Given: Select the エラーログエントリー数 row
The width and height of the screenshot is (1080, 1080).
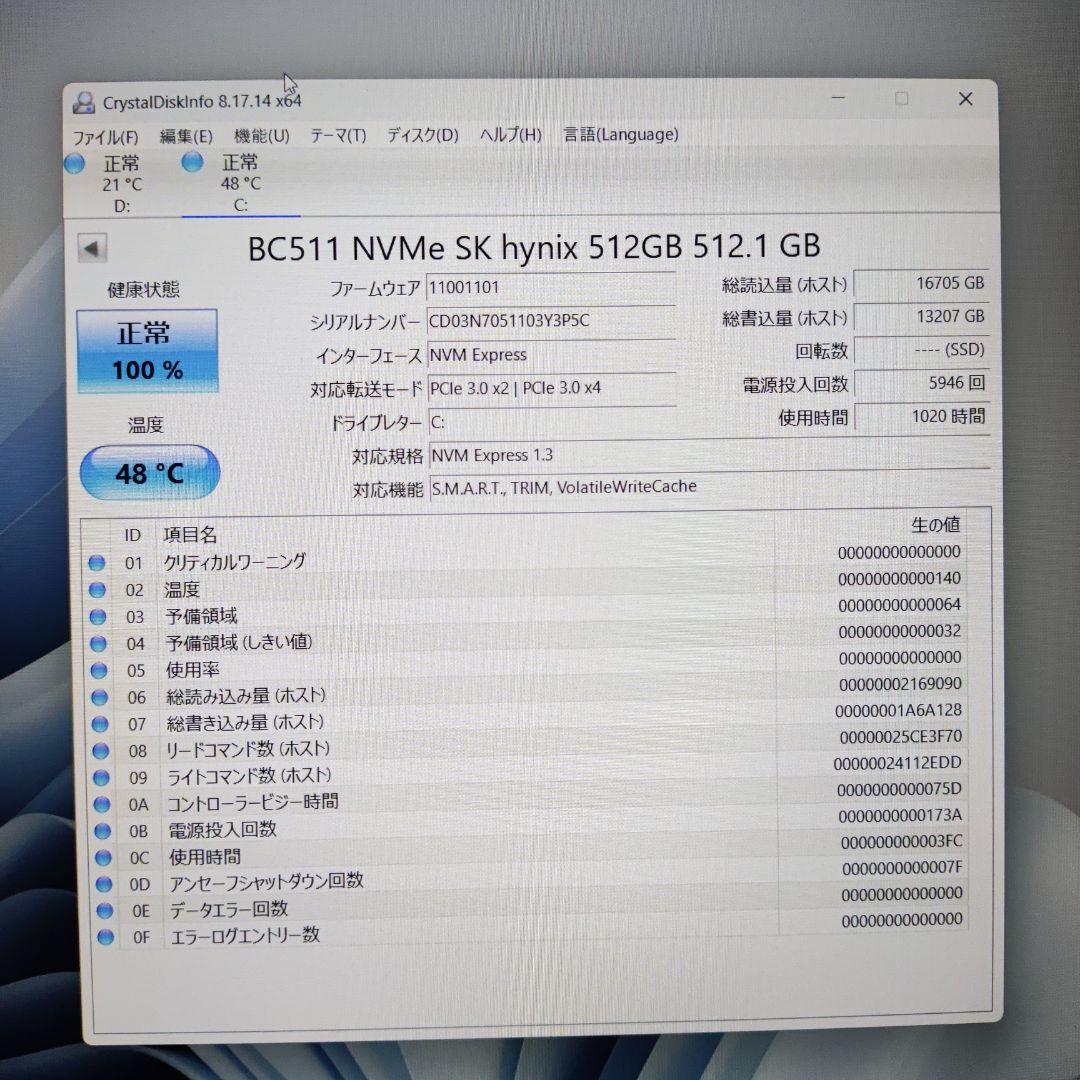Looking at the screenshot, I should (x=532, y=929).
